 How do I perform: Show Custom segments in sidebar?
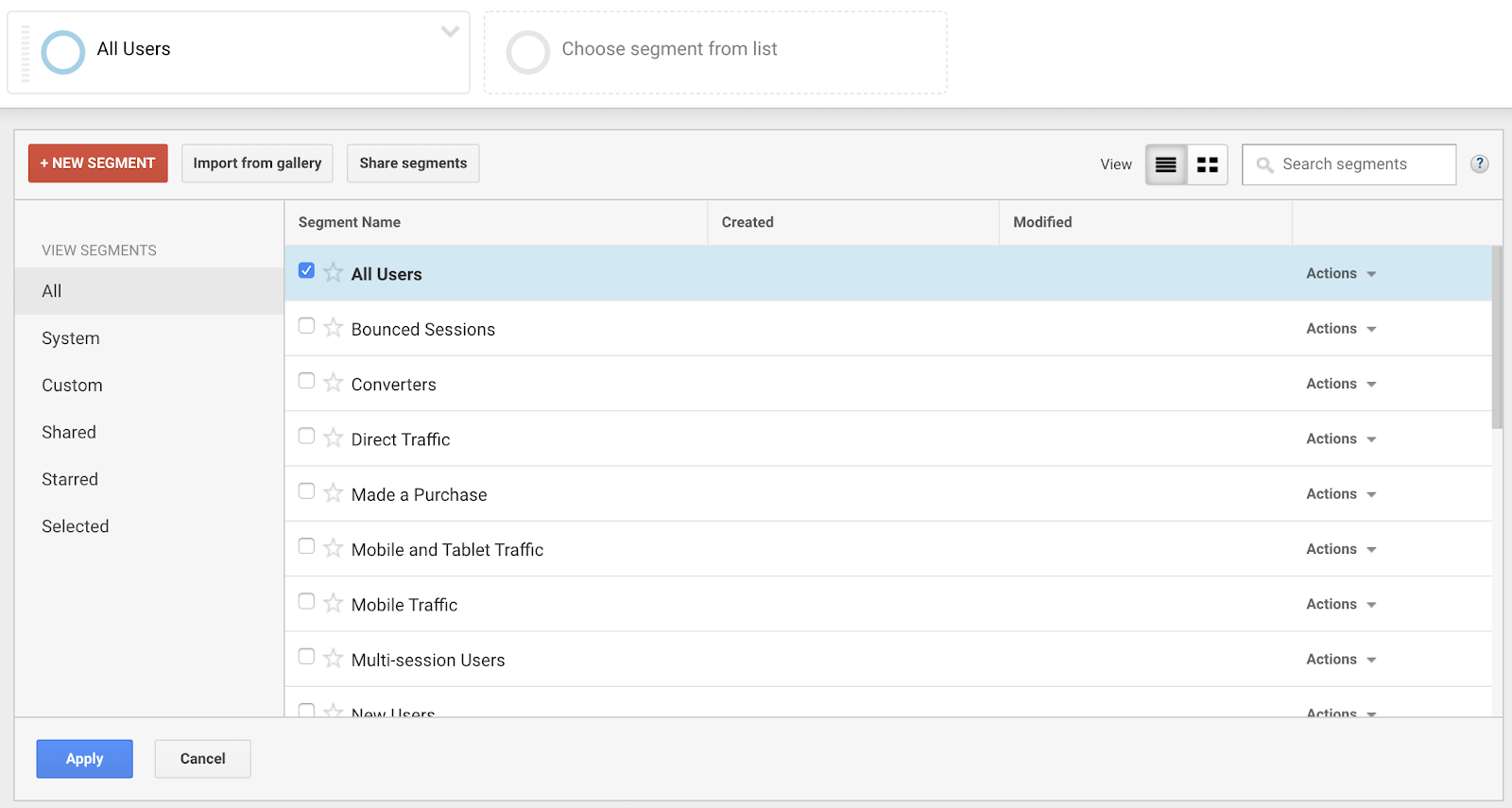(x=72, y=386)
